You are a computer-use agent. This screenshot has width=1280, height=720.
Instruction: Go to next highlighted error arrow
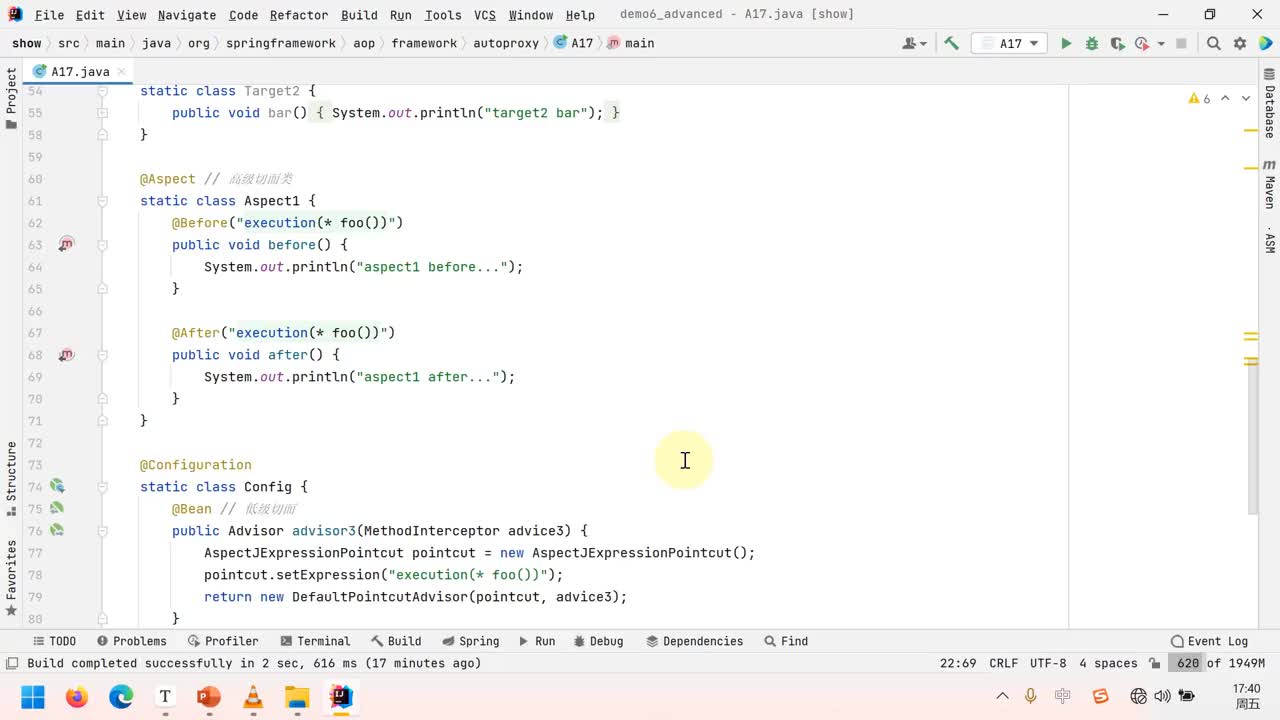pyautogui.click(x=1245, y=98)
